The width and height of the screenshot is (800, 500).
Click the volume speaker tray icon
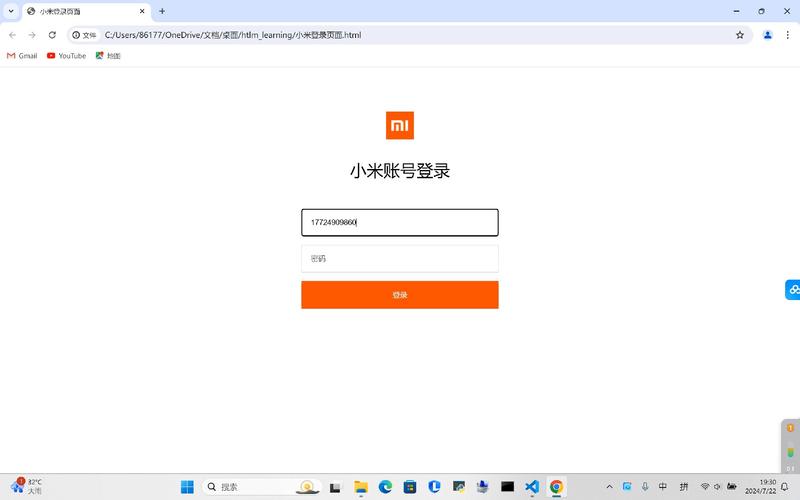717,487
